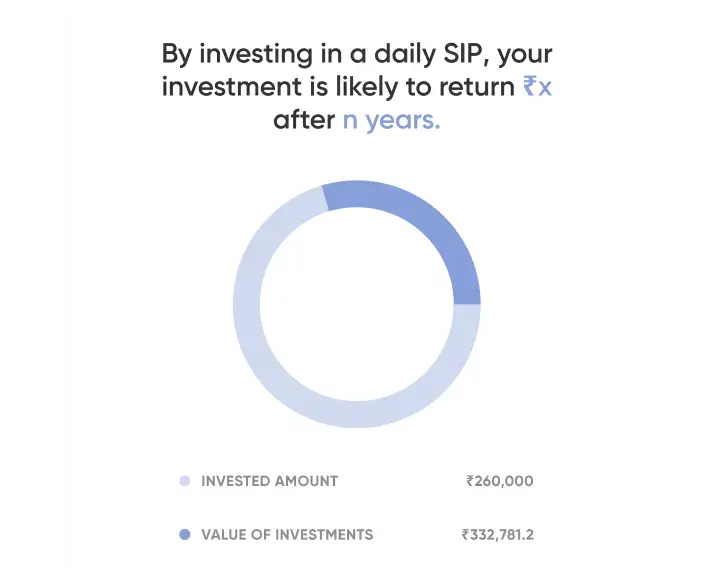717x583 pixels.
Task: Click the rupee symbol before 332,781.2
Action: pyautogui.click(x=466, y=535)
